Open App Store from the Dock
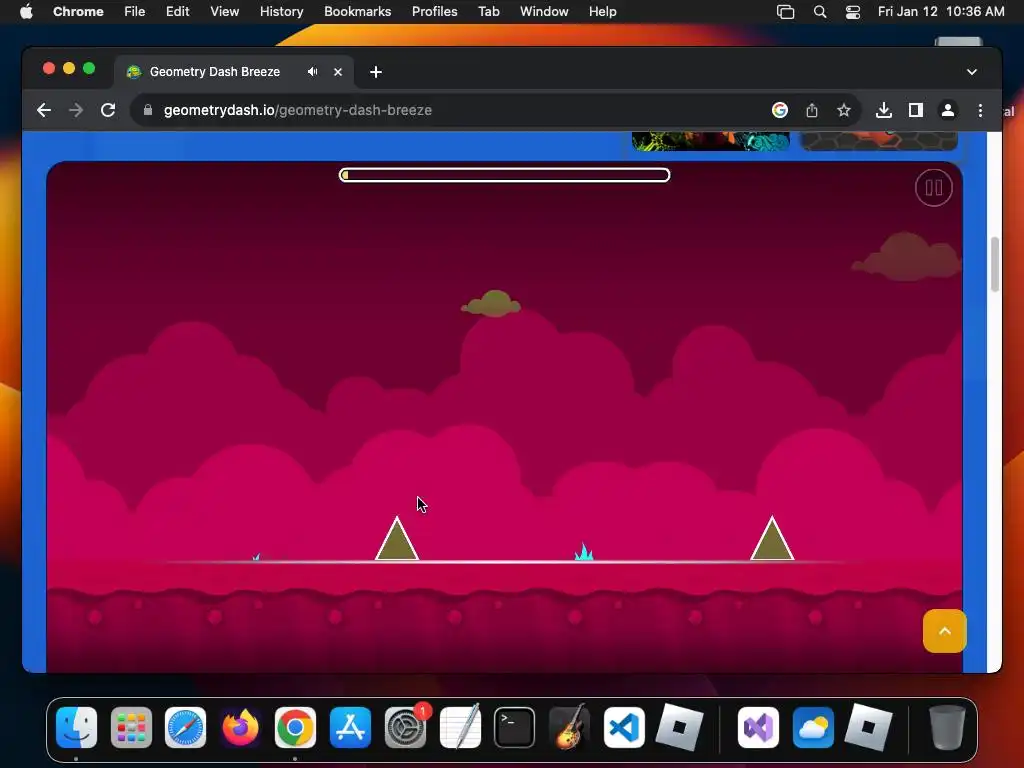The height and width of the screenshot is (768, 1024). [x=350, y=728]
